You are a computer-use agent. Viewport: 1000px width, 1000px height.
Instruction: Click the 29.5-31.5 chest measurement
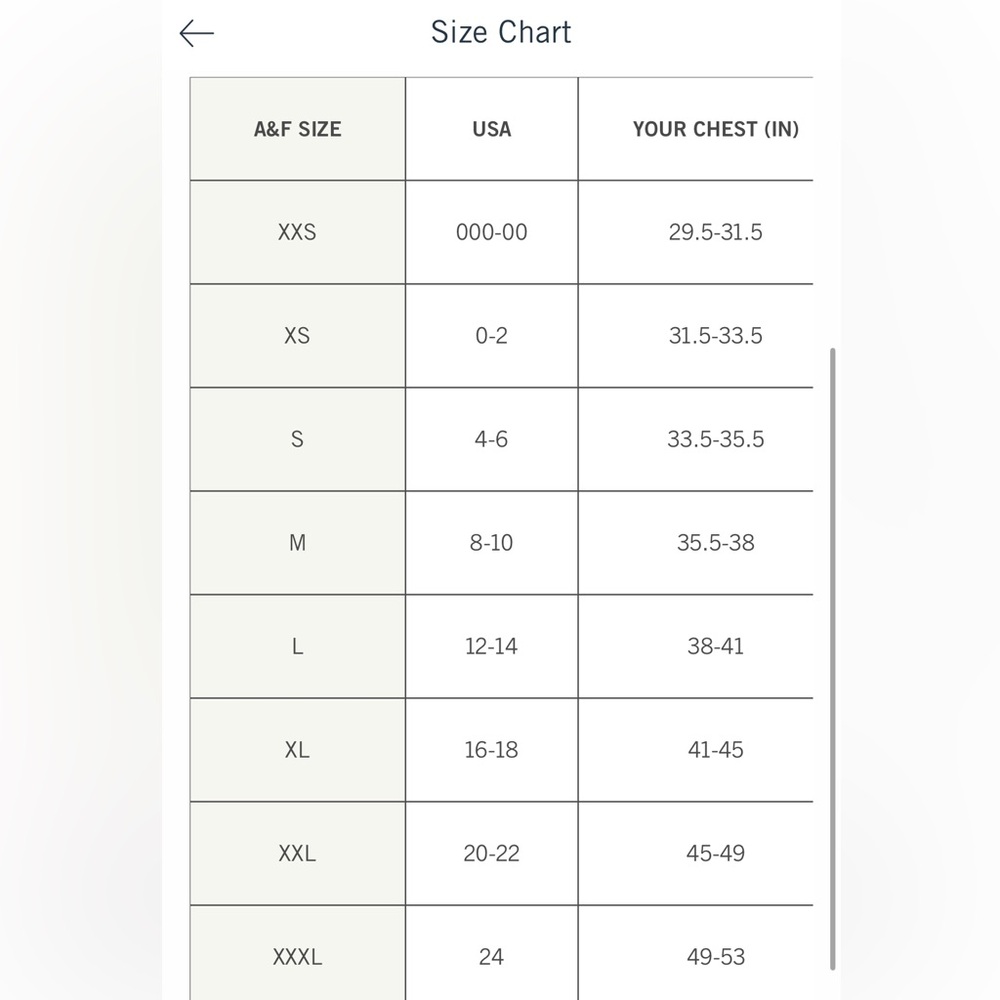pos(715,232)
